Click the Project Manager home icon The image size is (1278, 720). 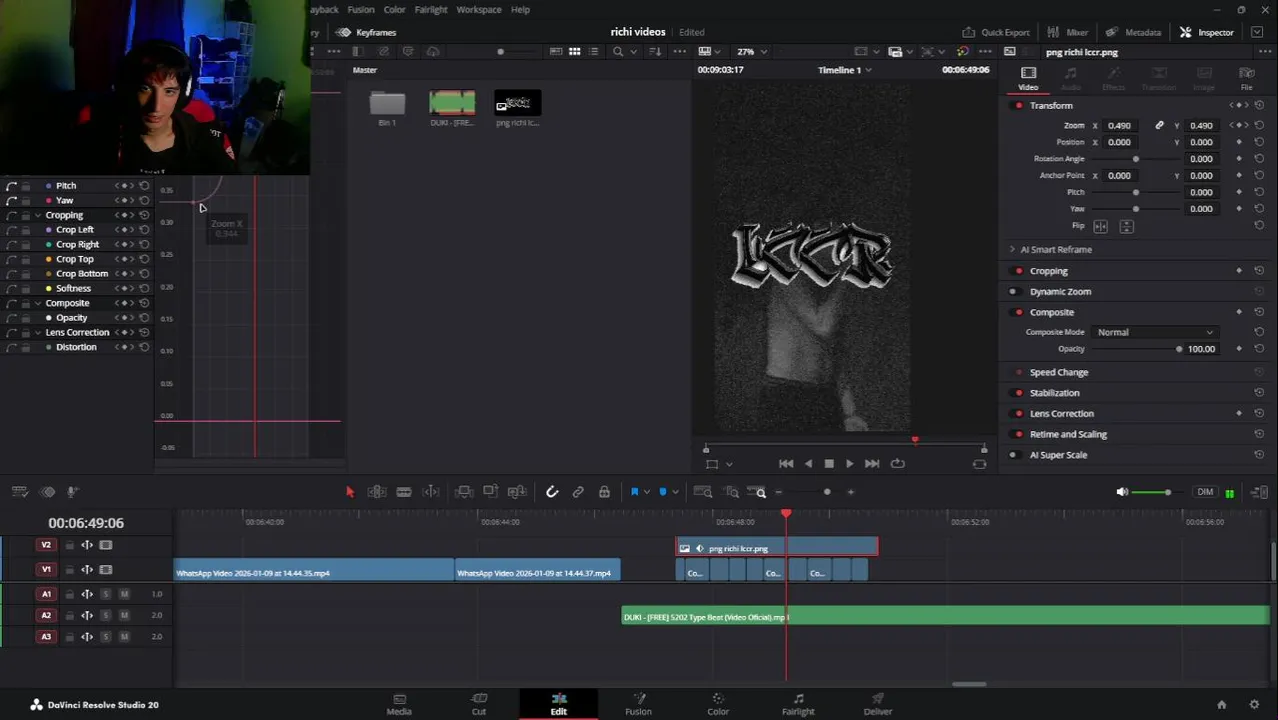(1221, 704)
